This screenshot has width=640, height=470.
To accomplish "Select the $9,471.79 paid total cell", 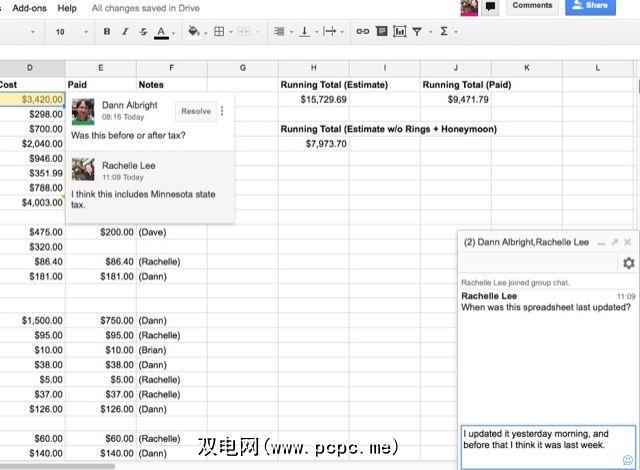I will pos(456,100).
